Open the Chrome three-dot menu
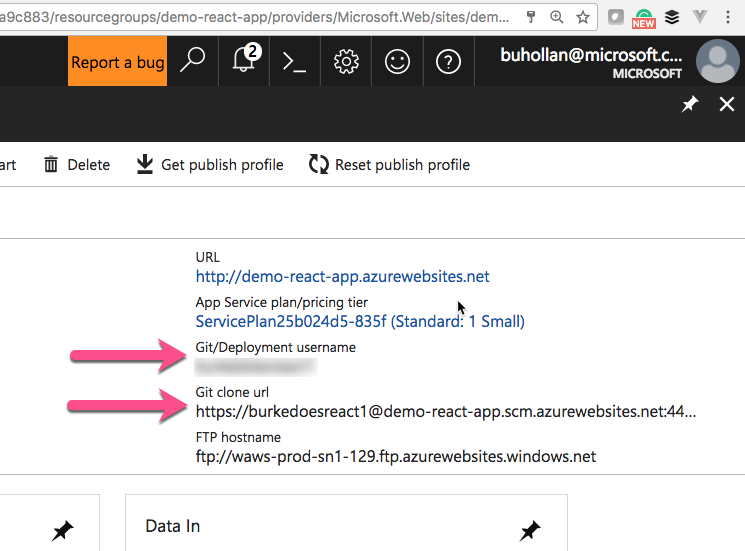 730,17
